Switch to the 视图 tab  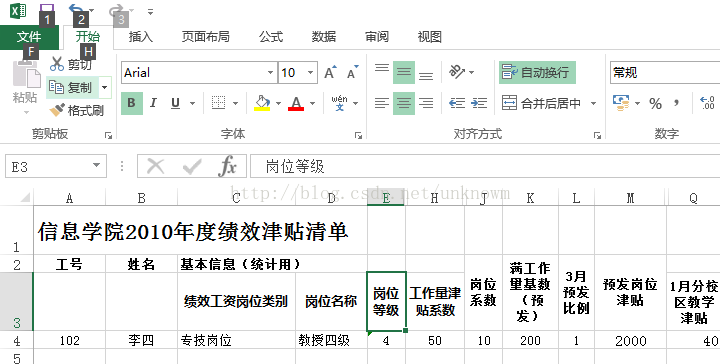[x=430, y=37]
